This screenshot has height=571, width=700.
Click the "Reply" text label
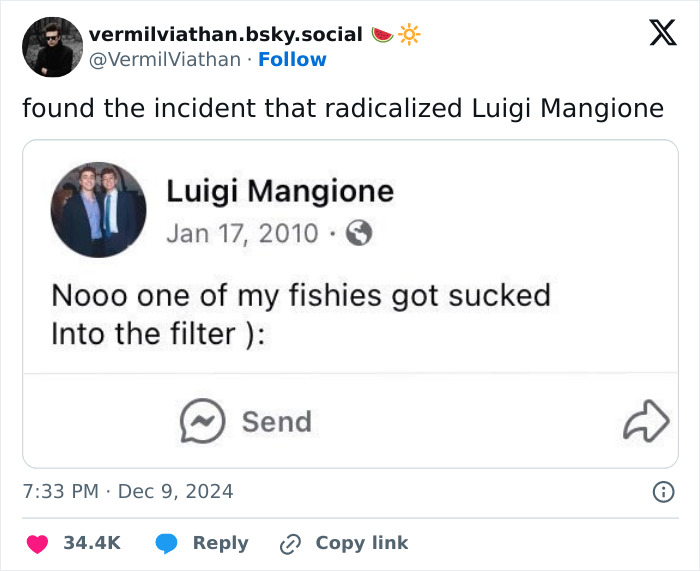point(220,543)
